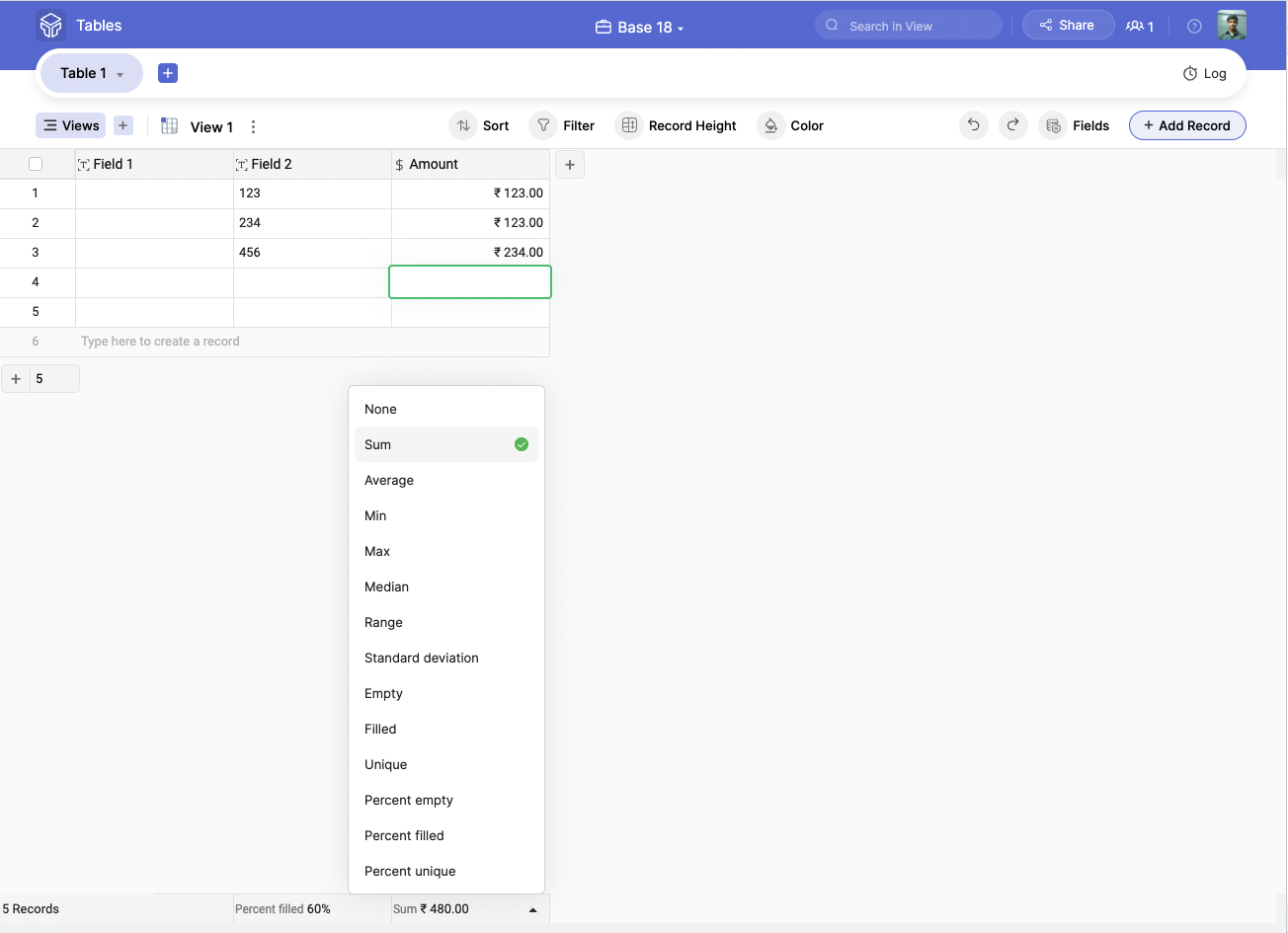Toggle the select all records checkbox
This screenshot has height=933, width=1288.
pos(36,164)
